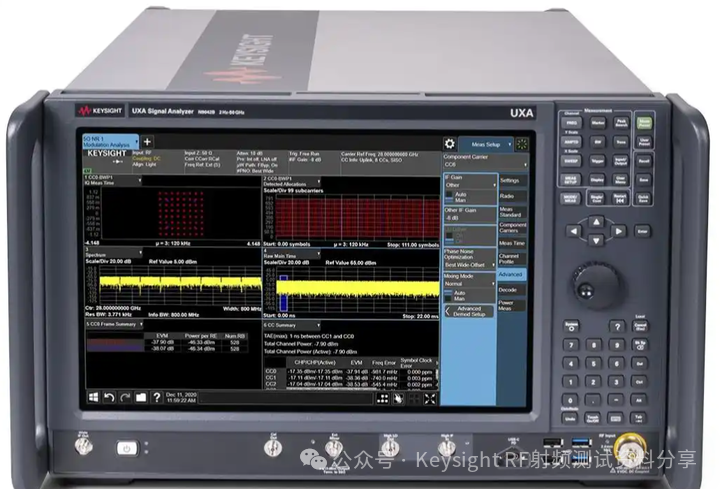
Task: Switch to the Radio menu tab
Action: coord(512,196)
